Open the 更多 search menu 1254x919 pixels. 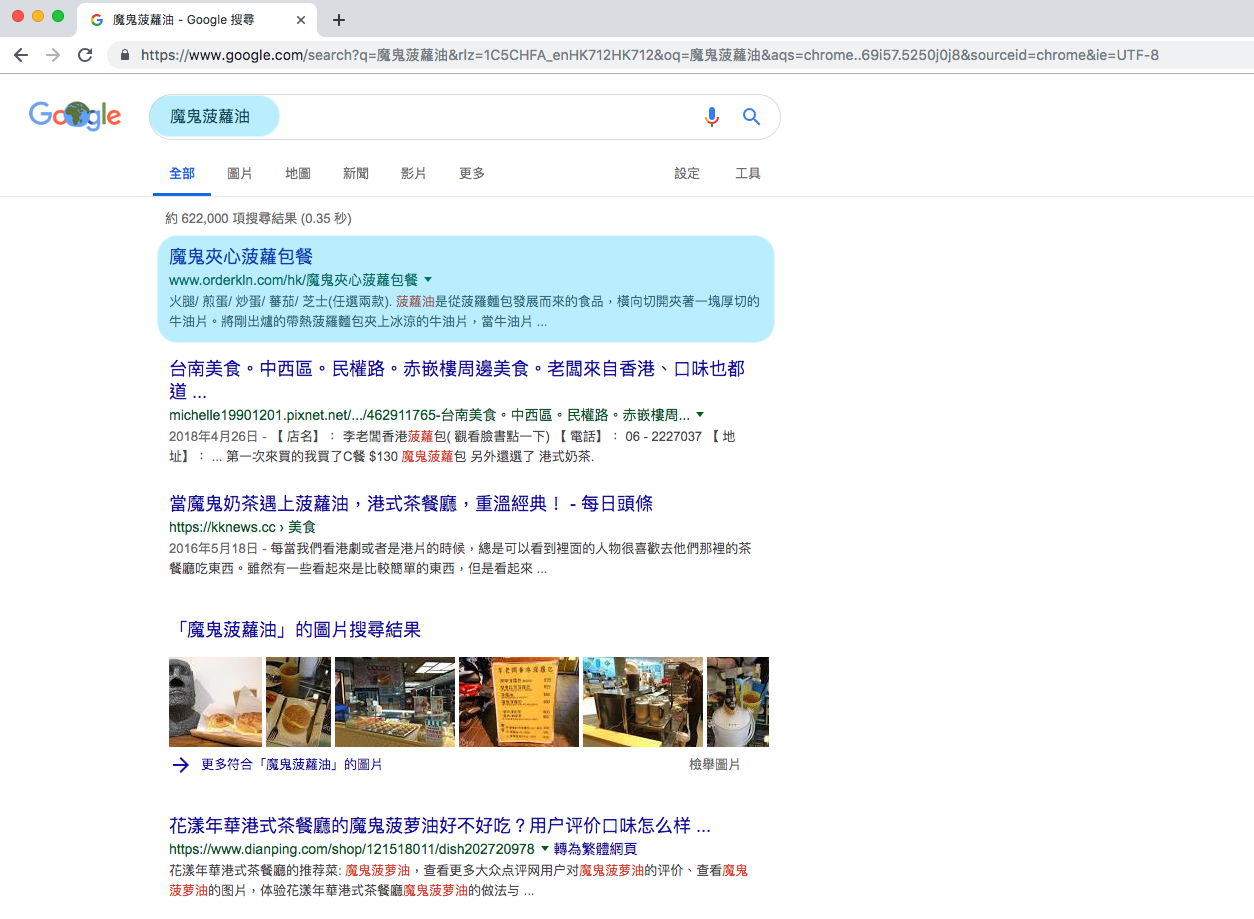(x=472, y=173)
